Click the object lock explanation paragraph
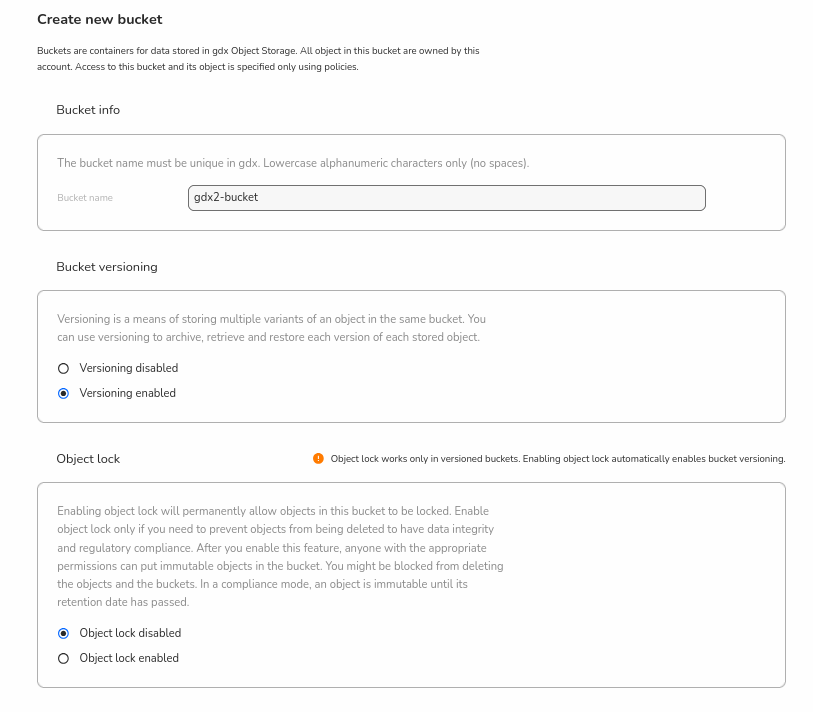813x712 pixels. [x=280, y=557]
